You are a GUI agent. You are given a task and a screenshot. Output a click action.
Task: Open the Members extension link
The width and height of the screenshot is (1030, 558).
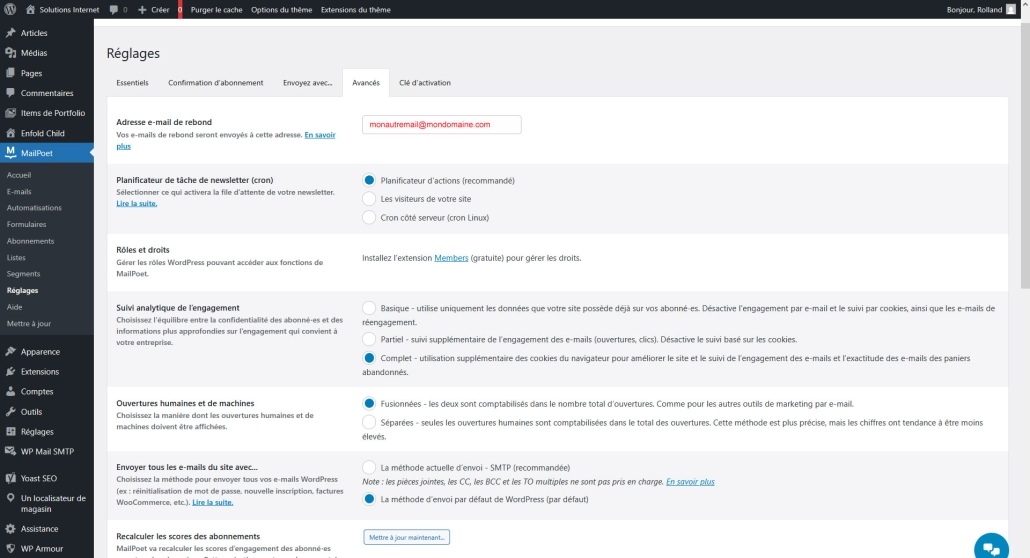click(451, 258)
